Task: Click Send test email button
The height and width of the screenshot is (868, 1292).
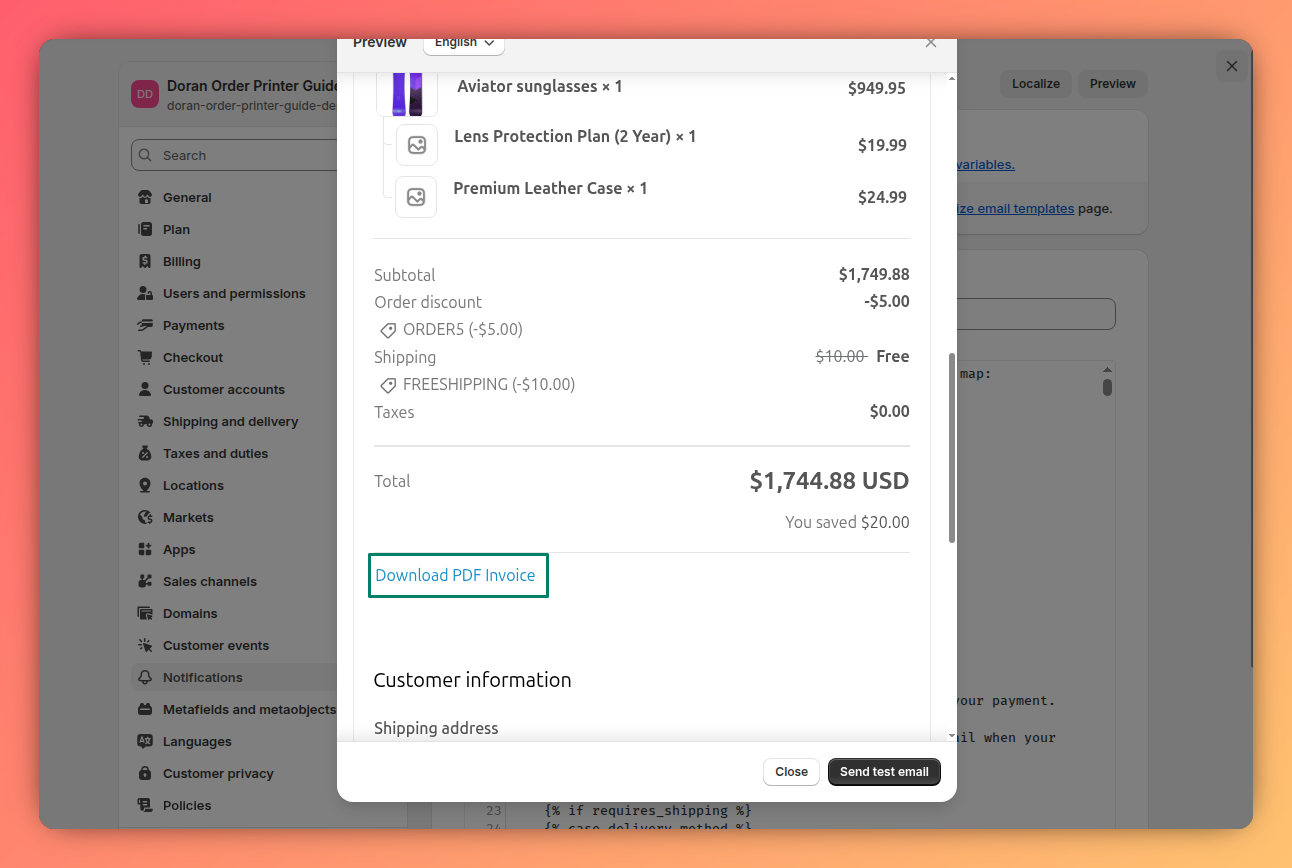Action: coord(884,772)
